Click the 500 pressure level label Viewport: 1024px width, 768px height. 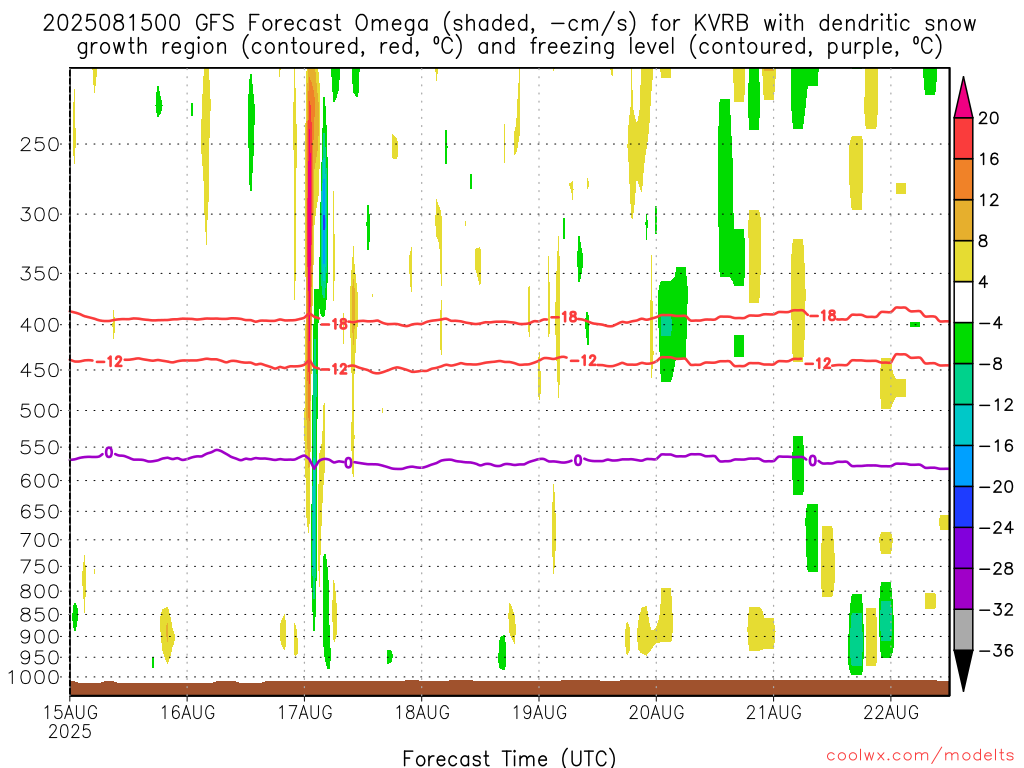[x=40, y=411]
